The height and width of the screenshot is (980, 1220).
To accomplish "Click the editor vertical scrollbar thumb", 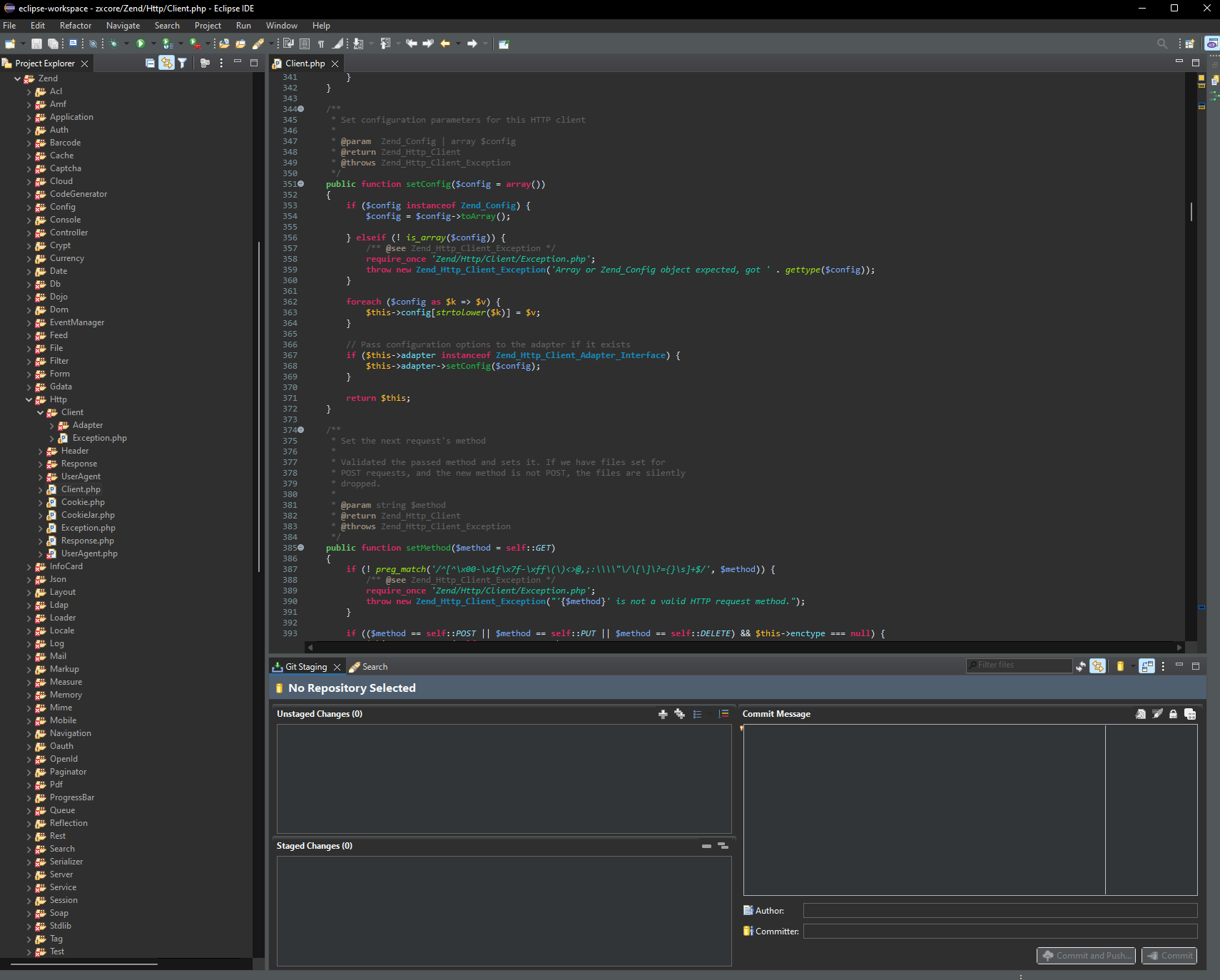I will click(x=1191, y=212).
